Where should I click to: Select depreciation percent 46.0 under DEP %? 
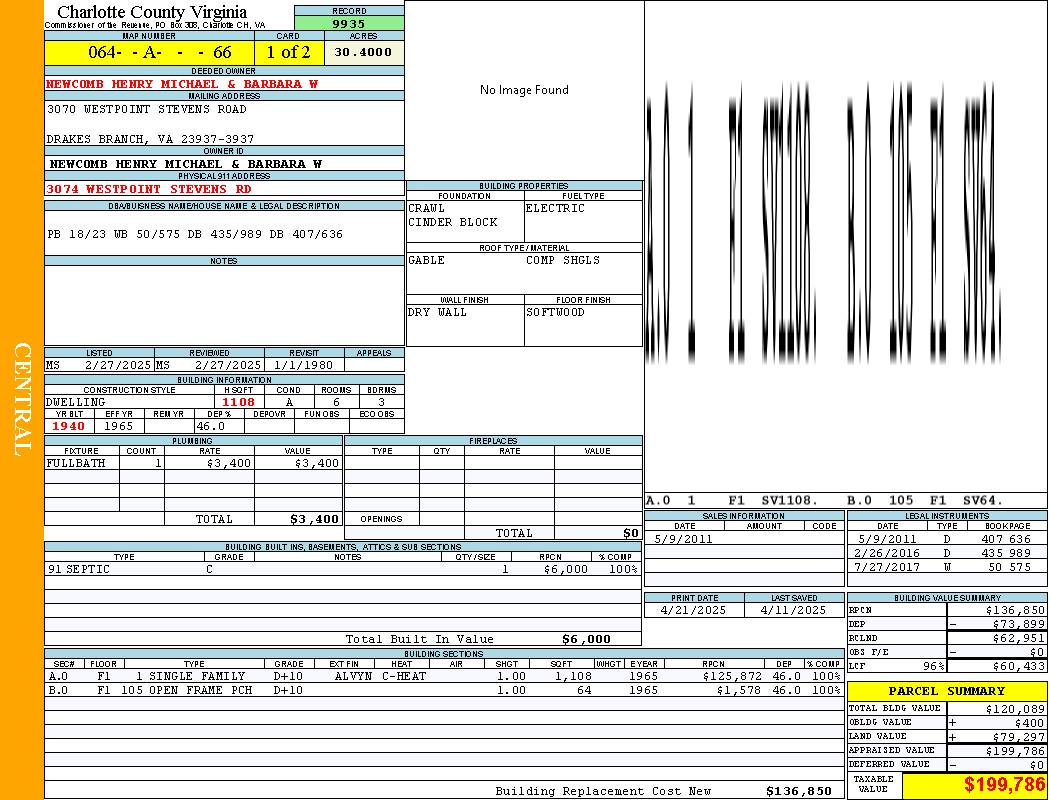pyautogui.click(x=210, y=426)
